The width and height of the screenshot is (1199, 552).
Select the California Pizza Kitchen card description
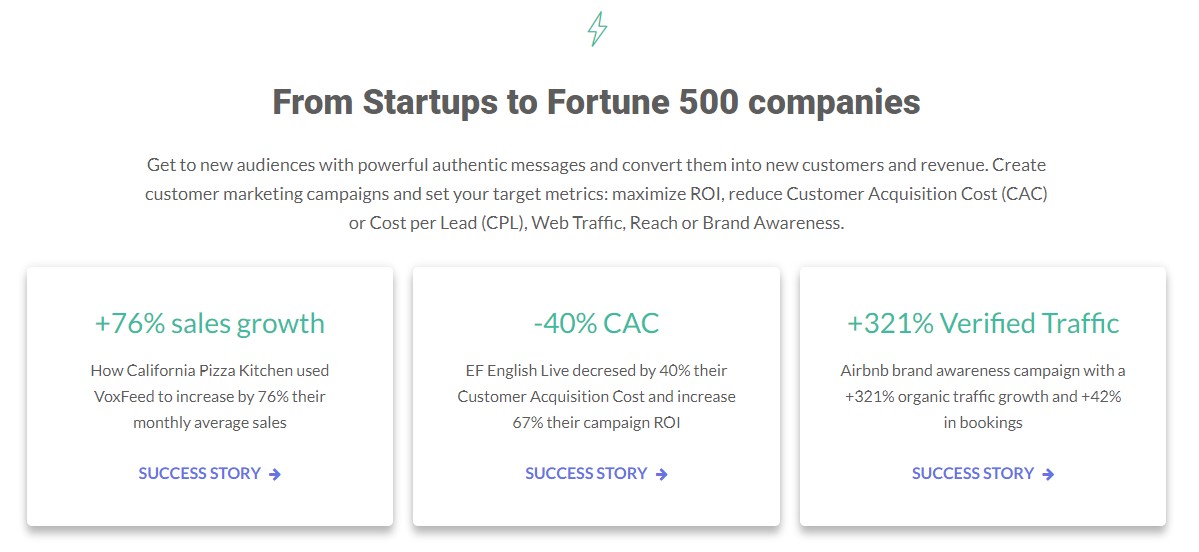(210, 397)
